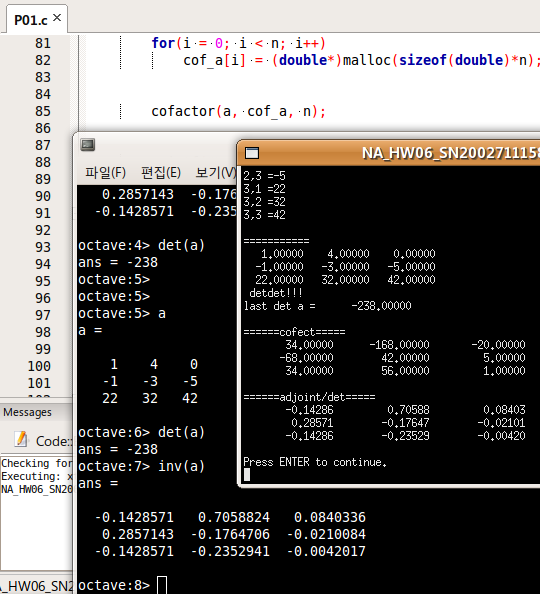Select the Code:: tab label
The height and width of the screenshot is (594, 540).
click(x=53, y=441)
